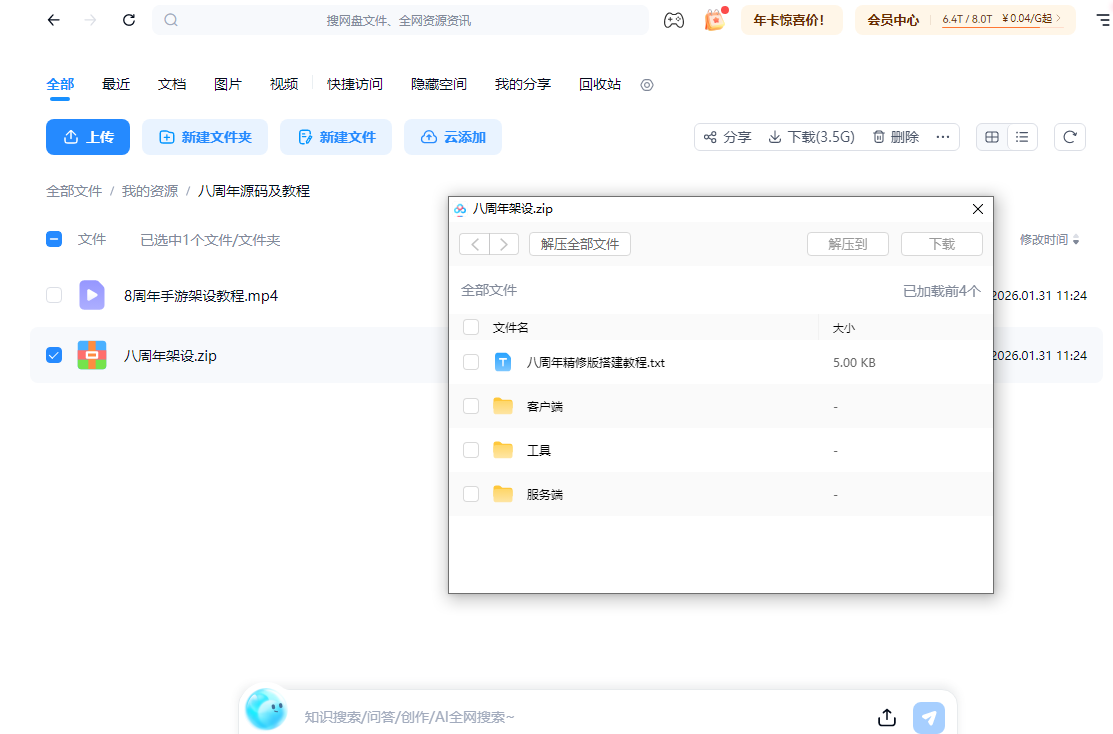Click the back arrow navigation icon
The image size is (1113, 734).
coord(53,20)
